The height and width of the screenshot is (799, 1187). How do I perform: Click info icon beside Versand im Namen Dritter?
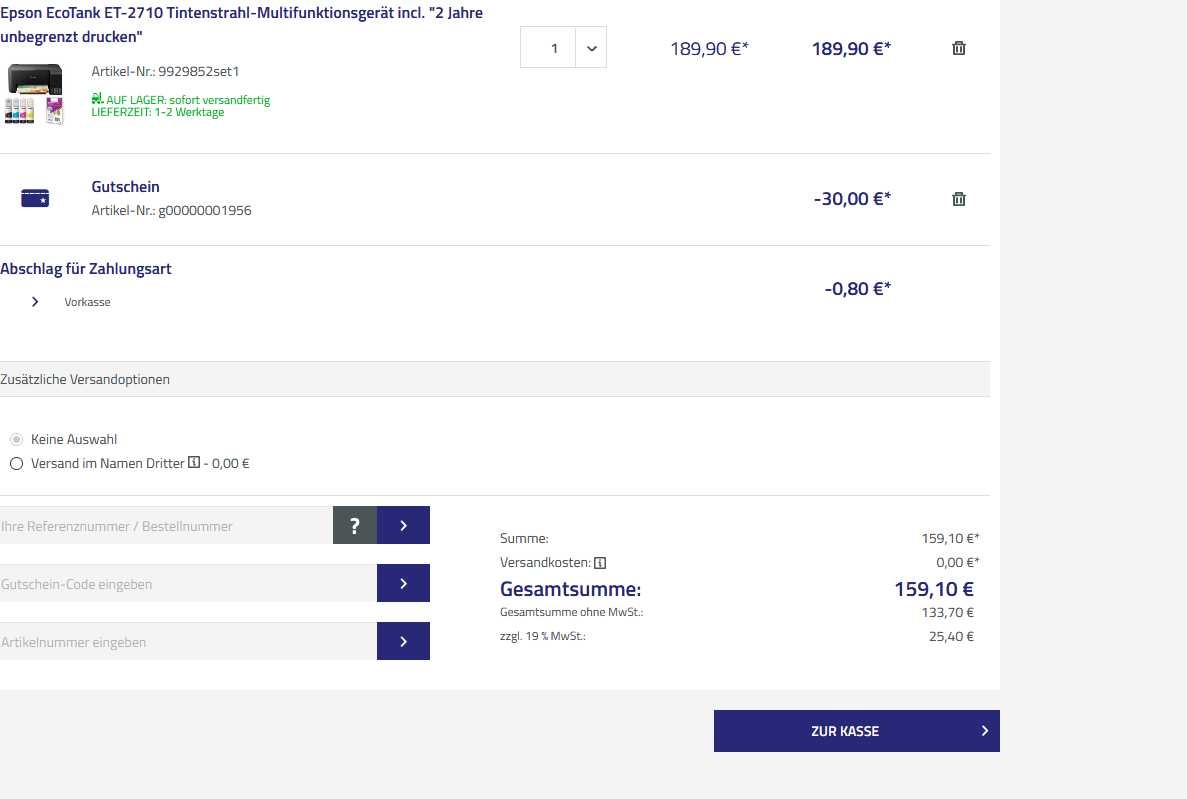pos(194,463)
